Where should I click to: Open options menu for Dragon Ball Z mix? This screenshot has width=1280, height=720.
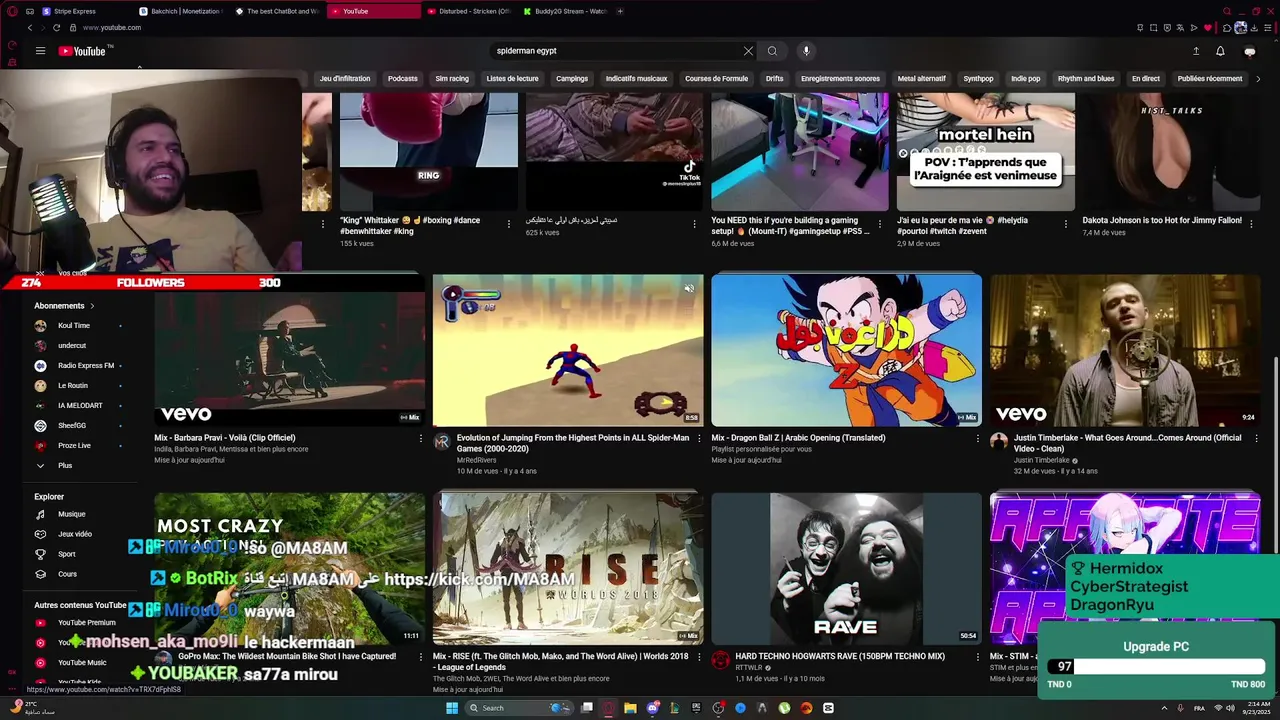(x=978, y=438)
